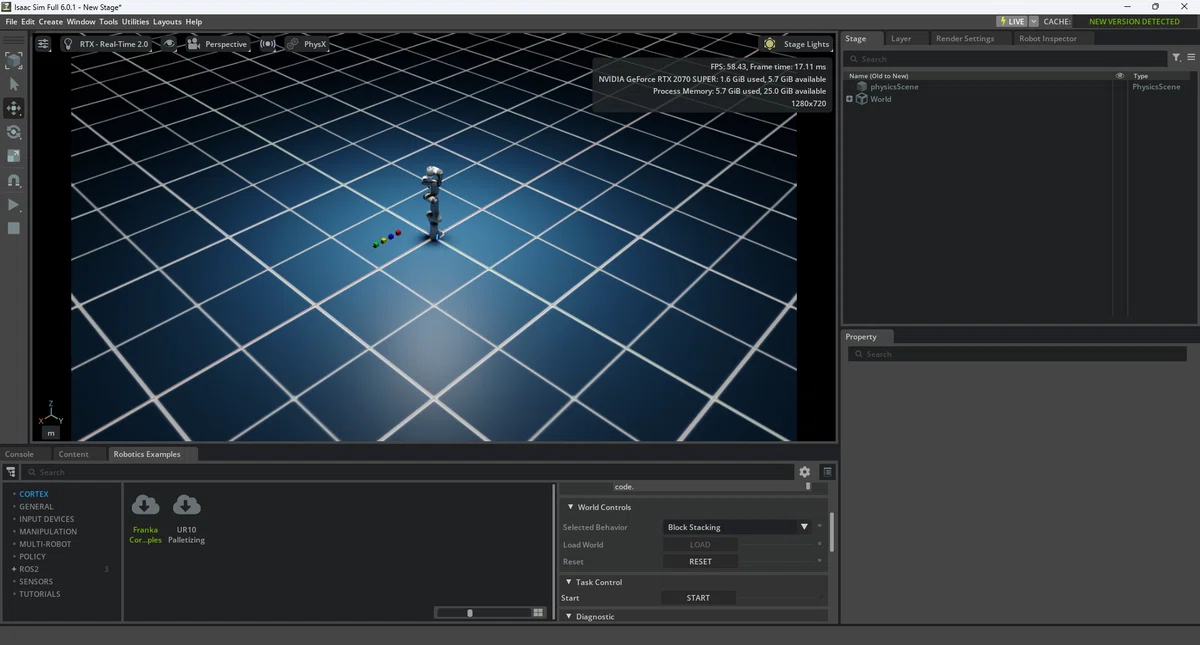Viewport: 1200px width, 645px height.
Task: Open the Help menu
Action: click(194, 22)
